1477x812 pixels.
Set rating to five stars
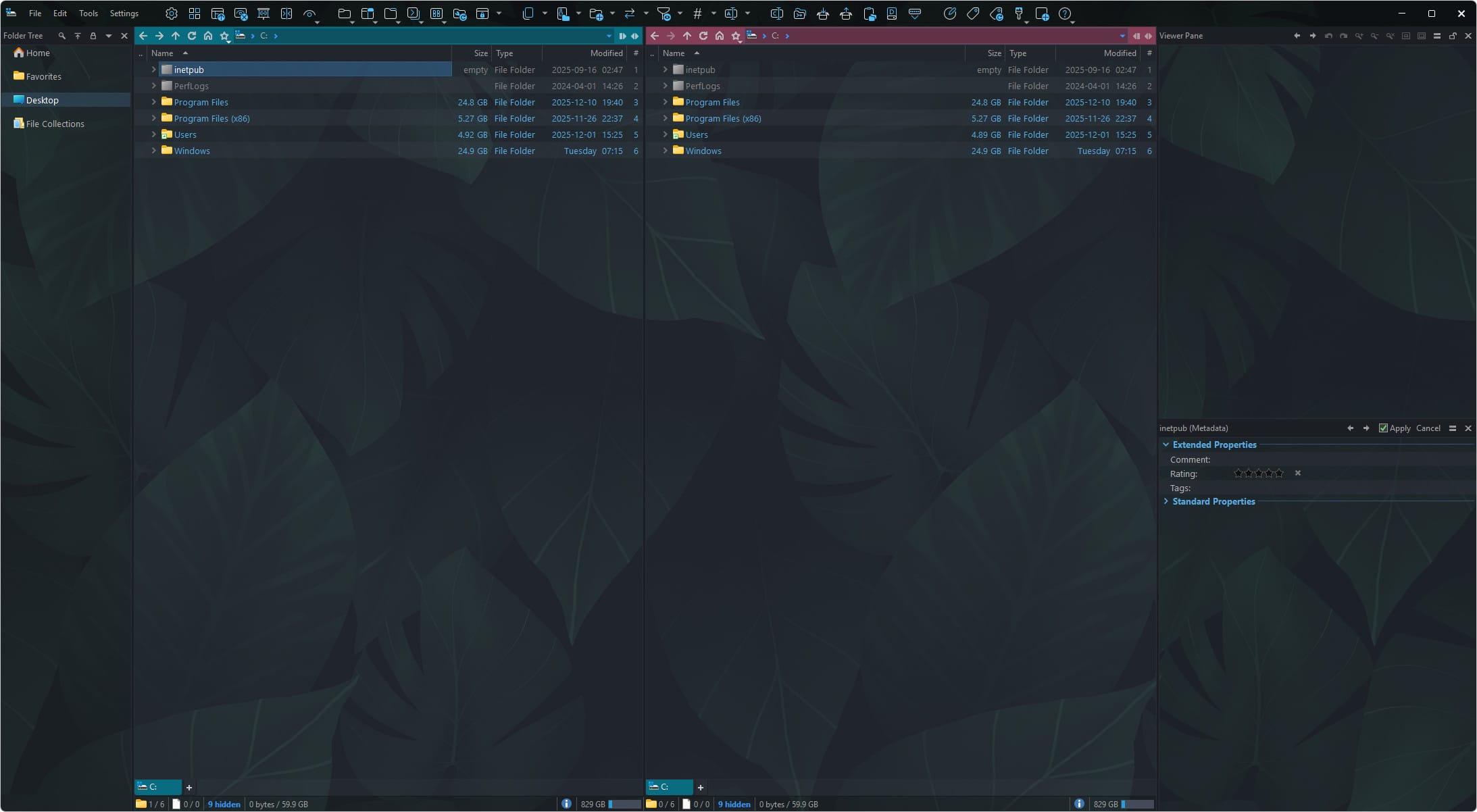click(x=1278, y=474)
